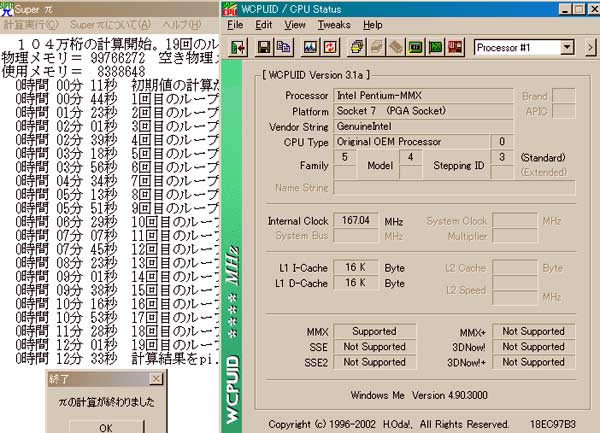
Task: Open the 計算実行(C) menu in Super π
Action: click(31, 25)
